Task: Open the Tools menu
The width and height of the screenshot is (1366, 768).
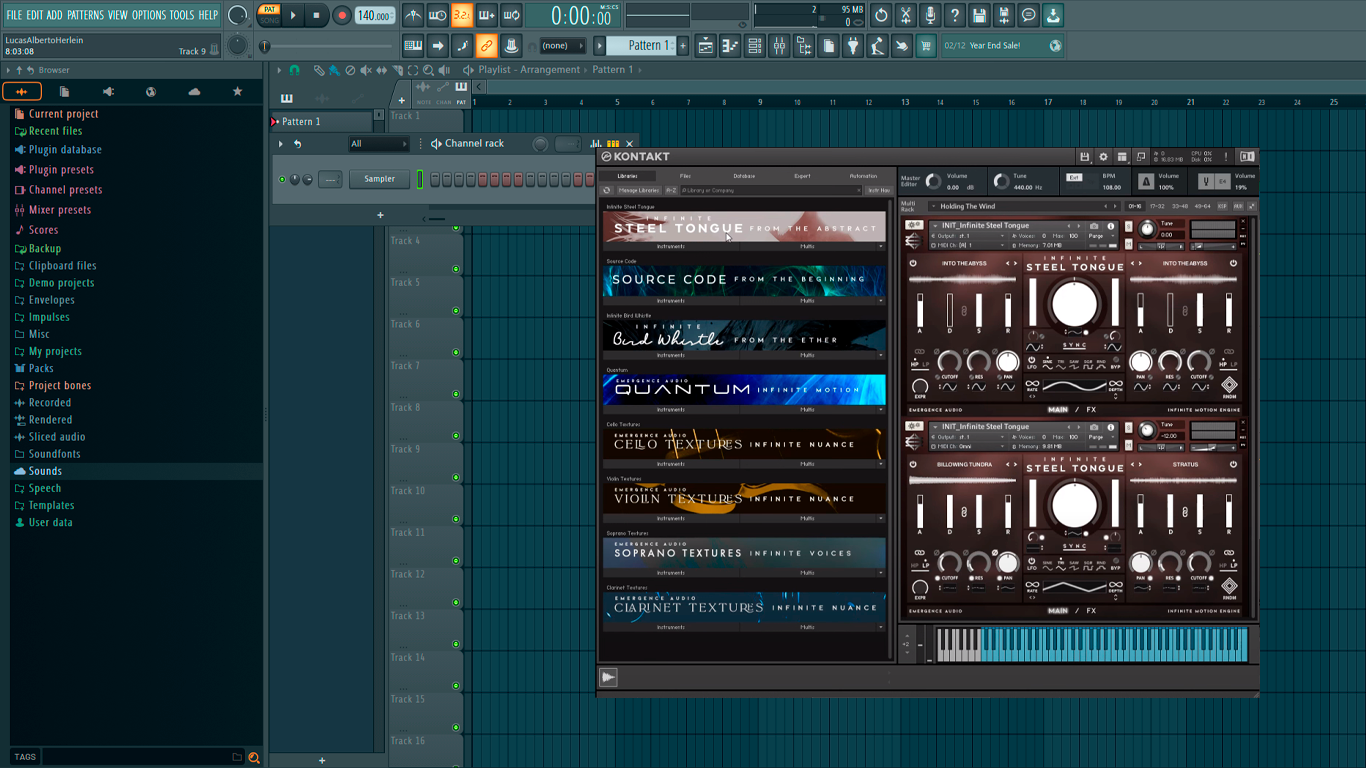Action: tap(182, 15)
